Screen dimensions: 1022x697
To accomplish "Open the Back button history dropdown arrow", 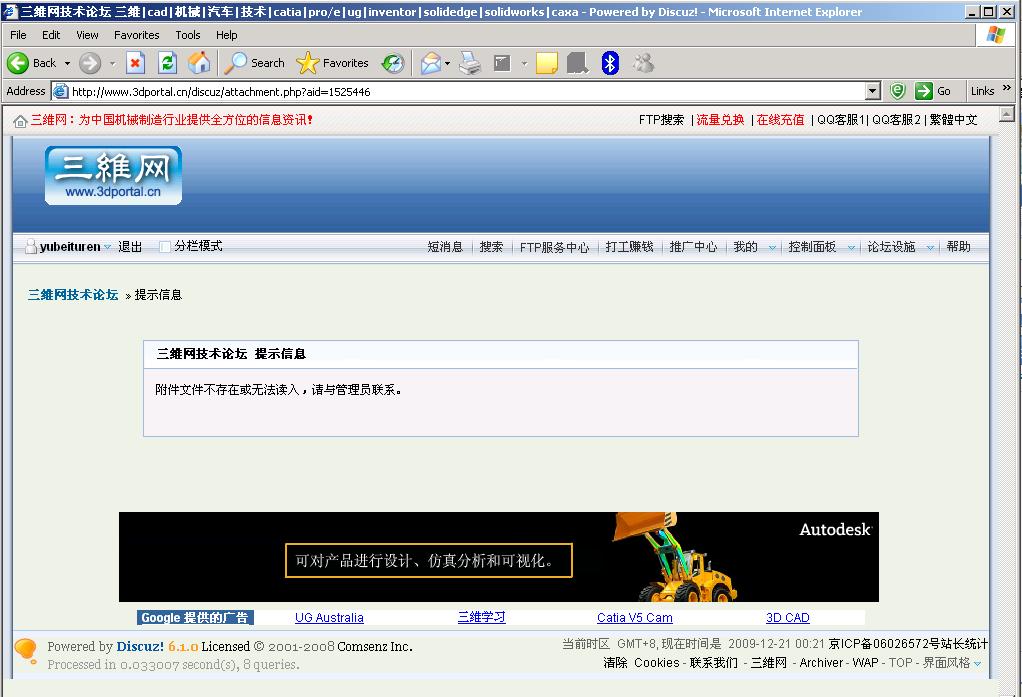I will [x=67, y=63].
